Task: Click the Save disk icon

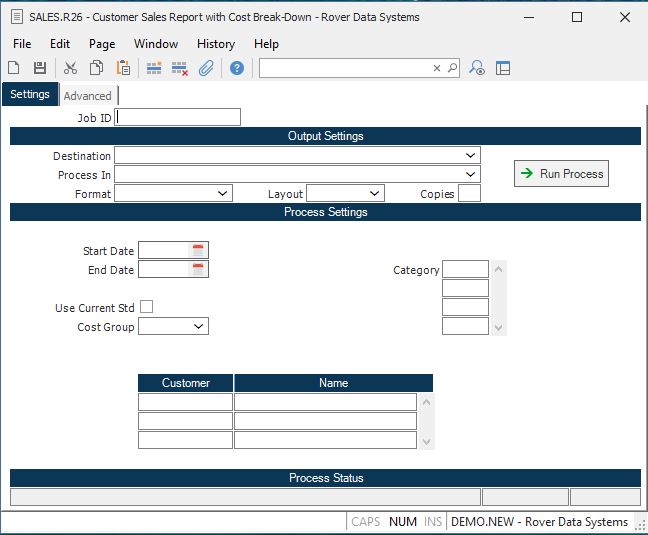Action: (x=40, y=68)
